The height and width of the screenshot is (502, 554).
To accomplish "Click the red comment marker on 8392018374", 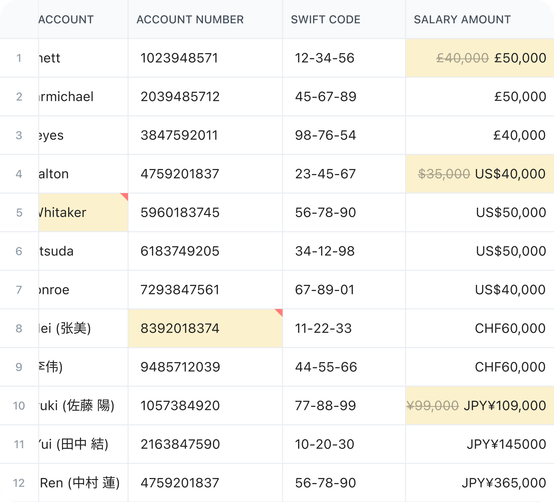I will [x=279, y=312].
